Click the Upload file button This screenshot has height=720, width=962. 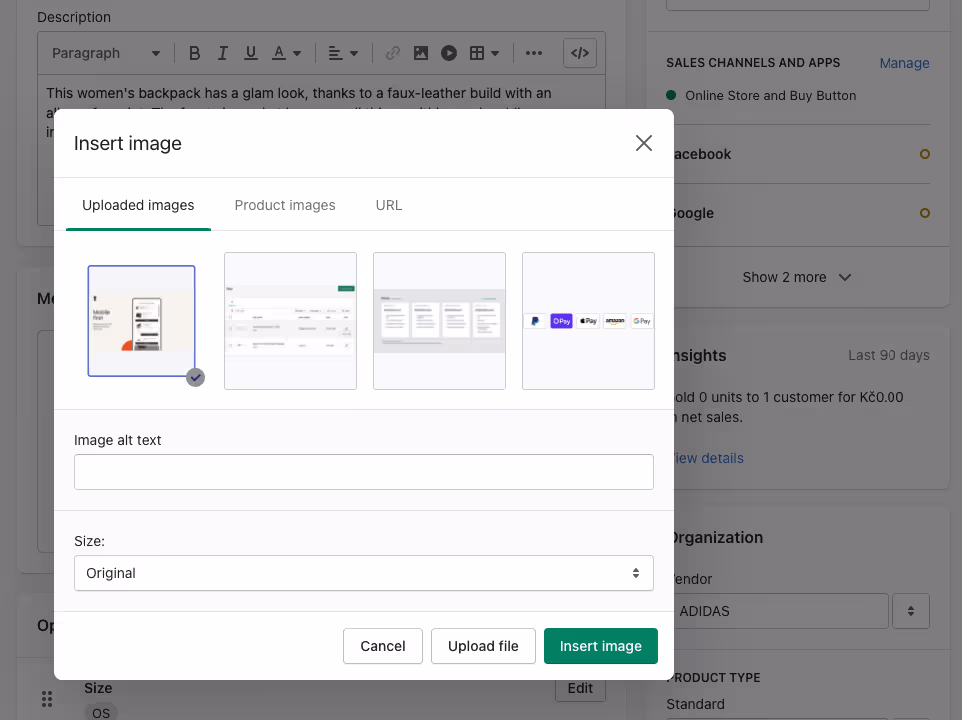483,646
